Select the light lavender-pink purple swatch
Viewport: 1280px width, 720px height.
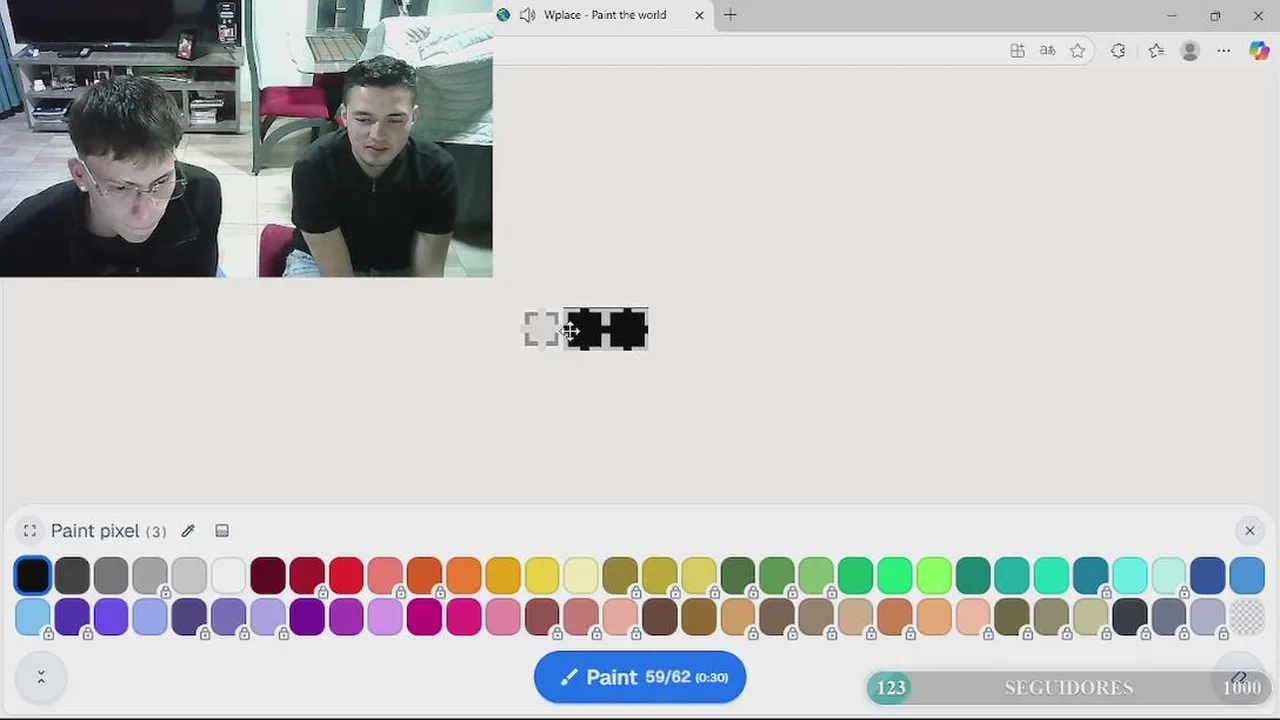click(385, 617)
